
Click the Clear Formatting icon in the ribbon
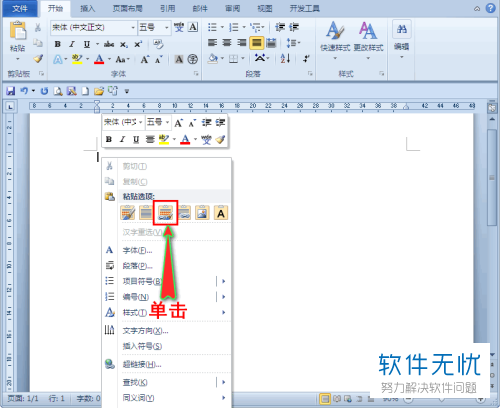[x=158, y=44]
